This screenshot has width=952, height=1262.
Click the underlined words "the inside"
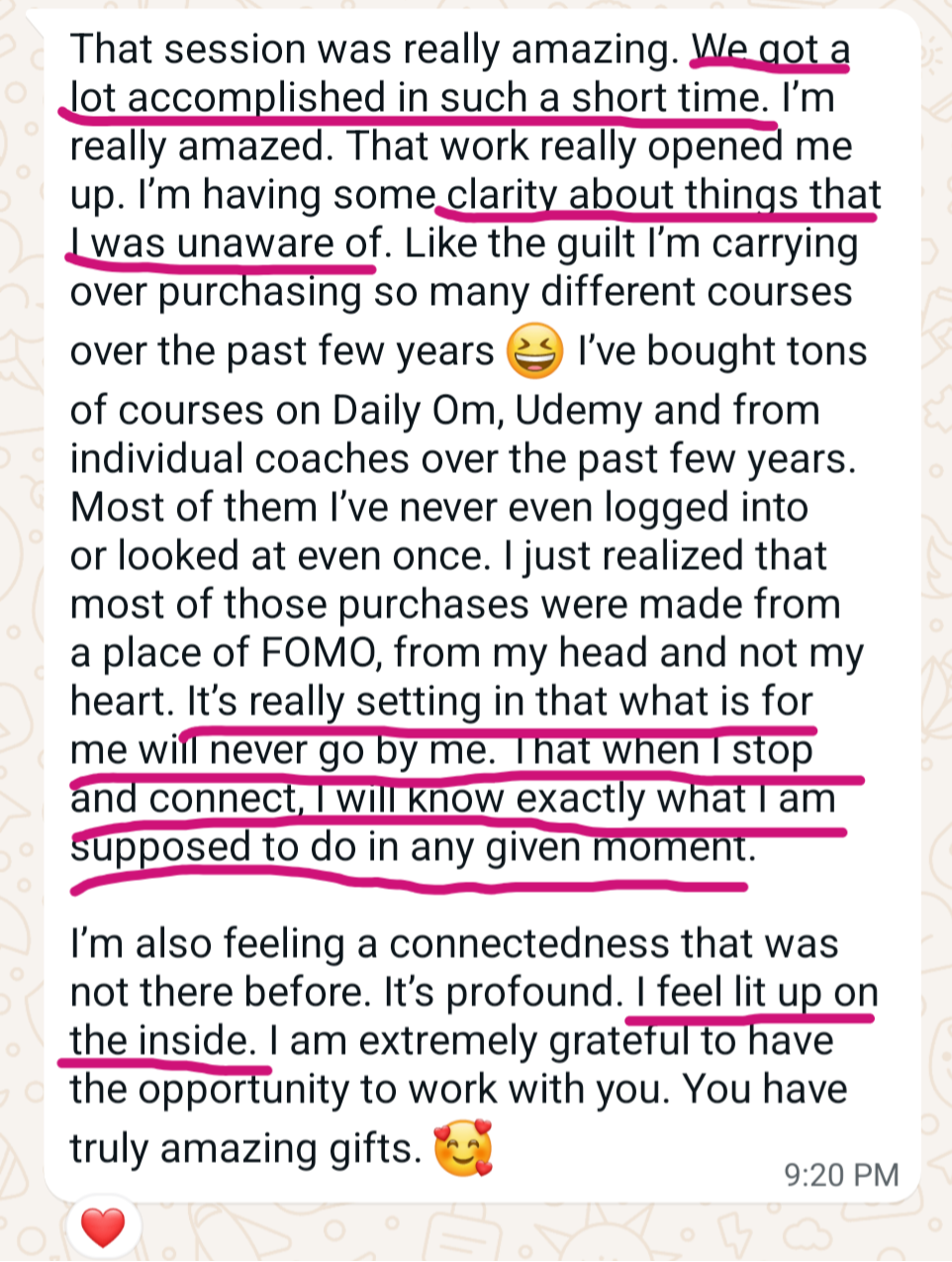(x=160, y=1040)
